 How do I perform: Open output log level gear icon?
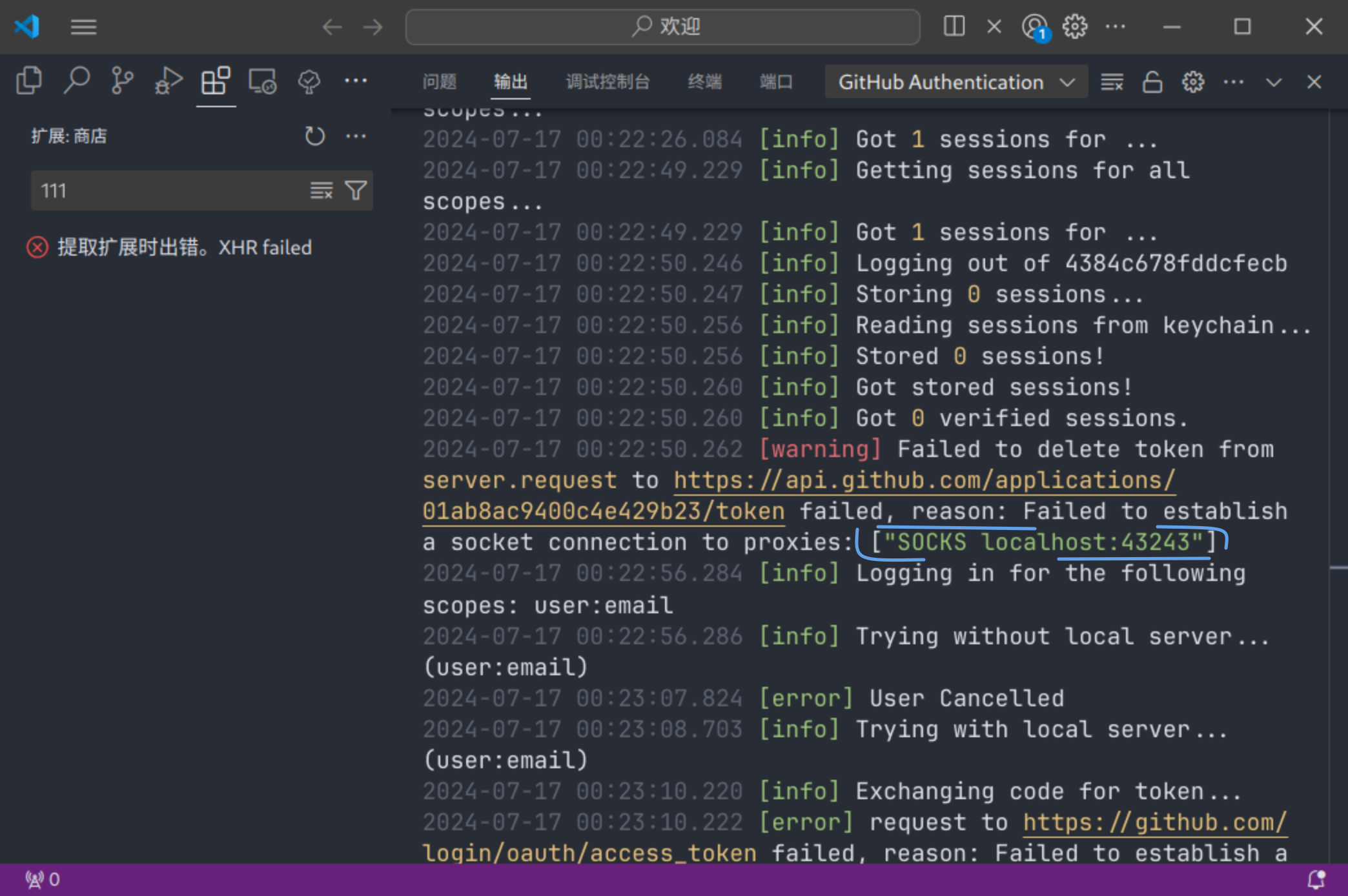(x=1193, y=82)
